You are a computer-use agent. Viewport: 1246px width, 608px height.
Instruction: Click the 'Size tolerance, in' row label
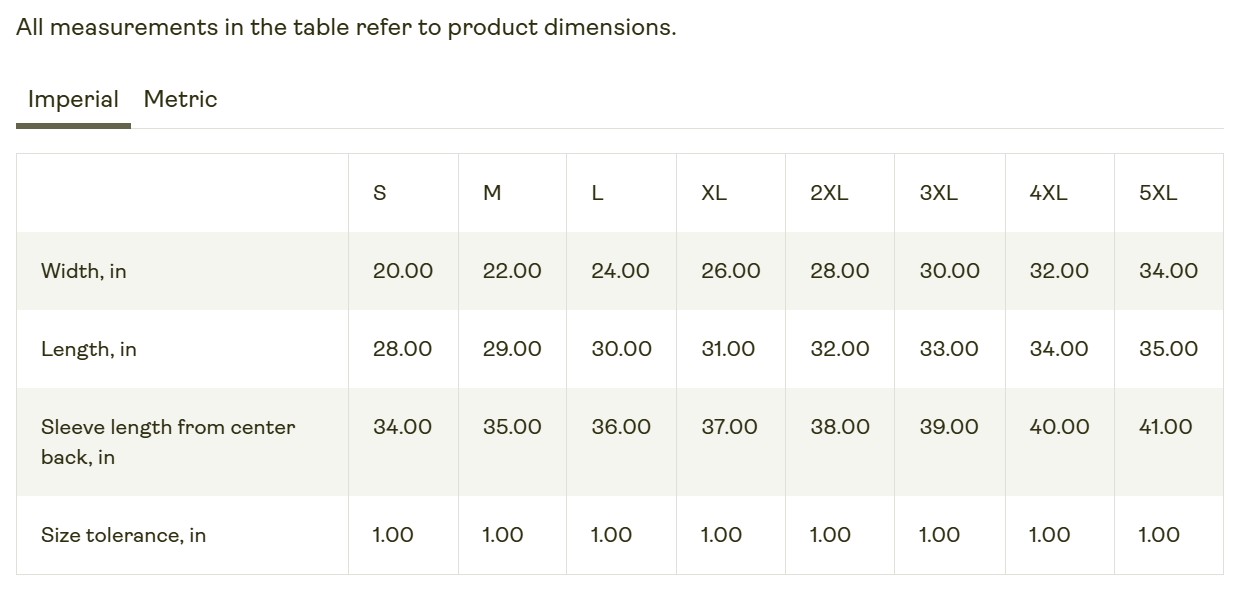tap(123, 535)
